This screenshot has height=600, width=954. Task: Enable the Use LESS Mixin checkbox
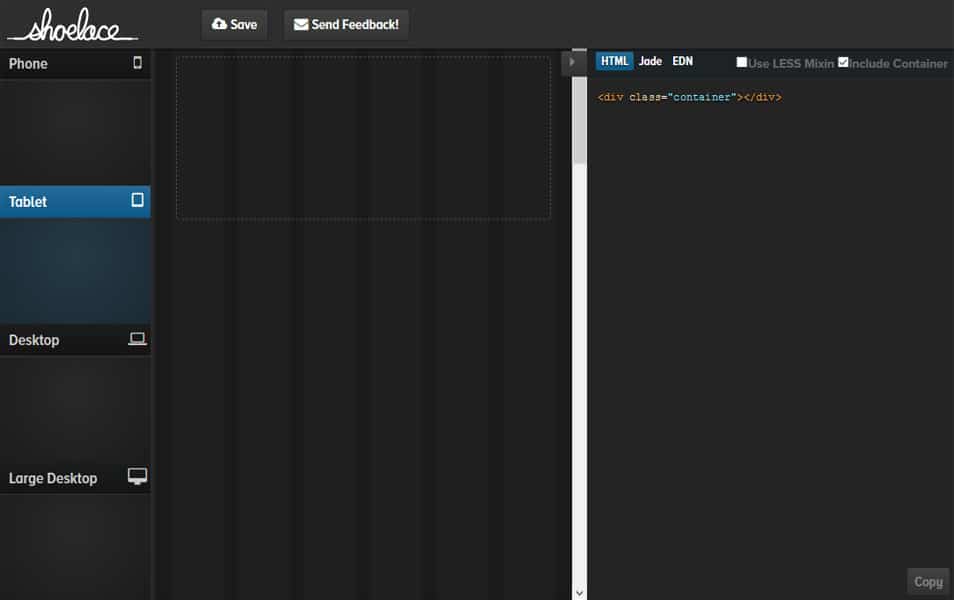click(x=740, y=62)
